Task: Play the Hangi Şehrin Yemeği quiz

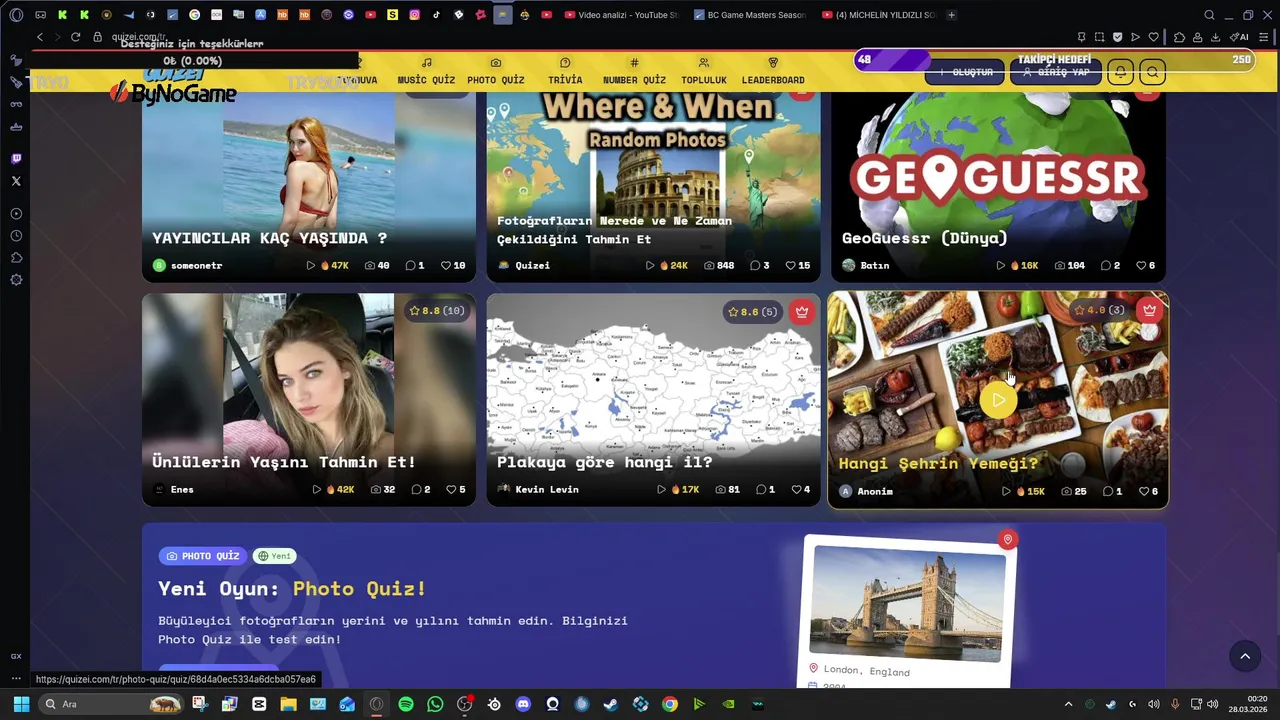Action: pyautogui.click(x=998, y=400)
